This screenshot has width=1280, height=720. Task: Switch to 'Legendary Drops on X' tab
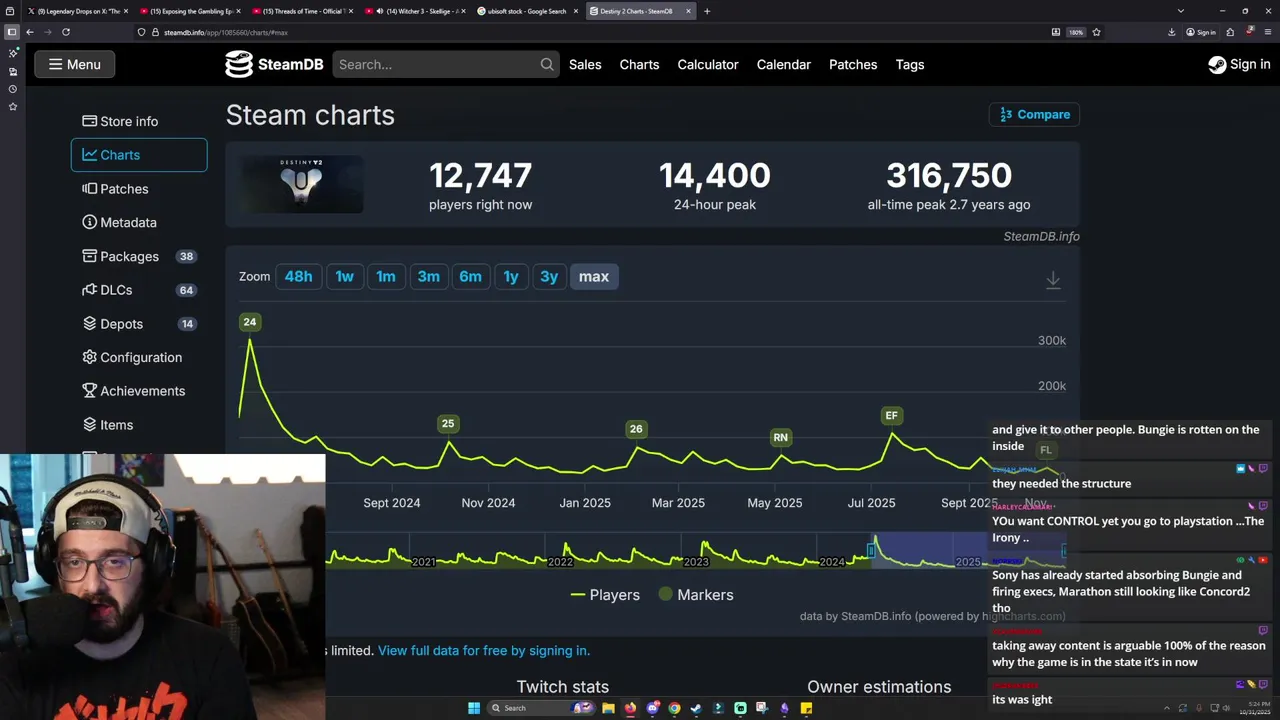coord(80,11)
